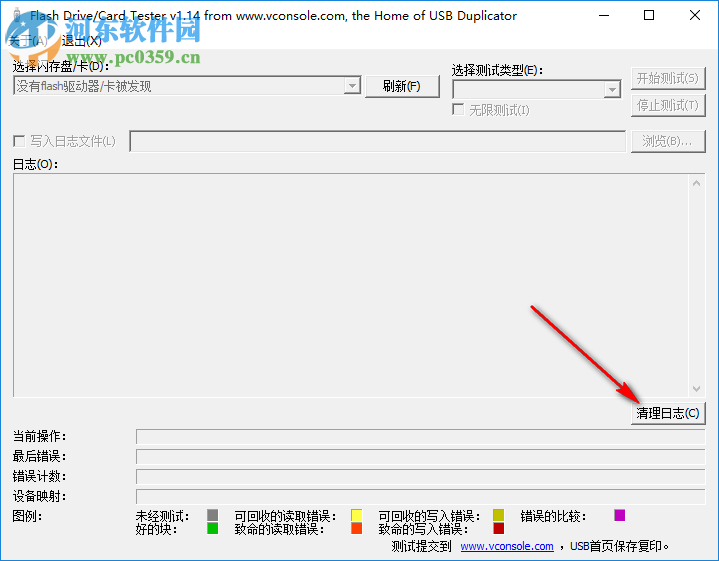Click the magenta 错误的比较 legend swatch

[x=619, y=515]
